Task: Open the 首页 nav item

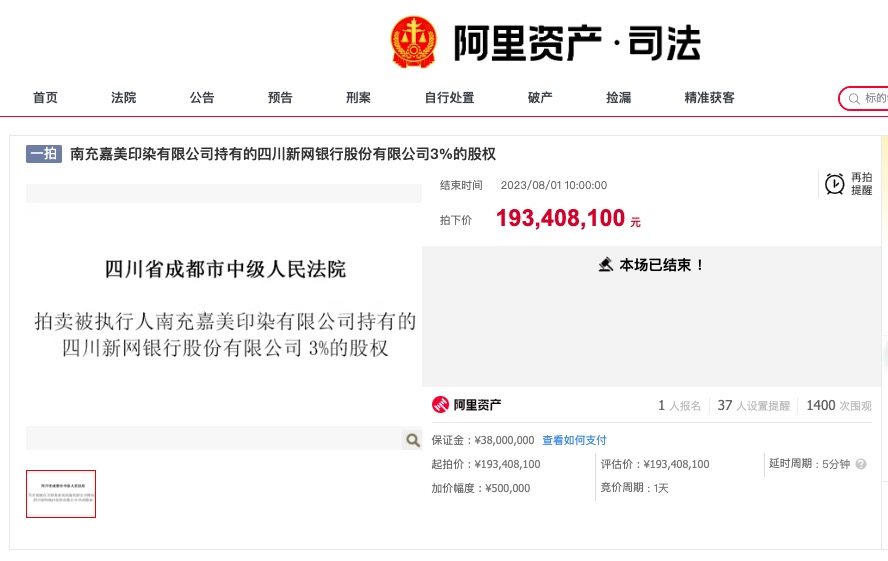Action: pos(45,97)
